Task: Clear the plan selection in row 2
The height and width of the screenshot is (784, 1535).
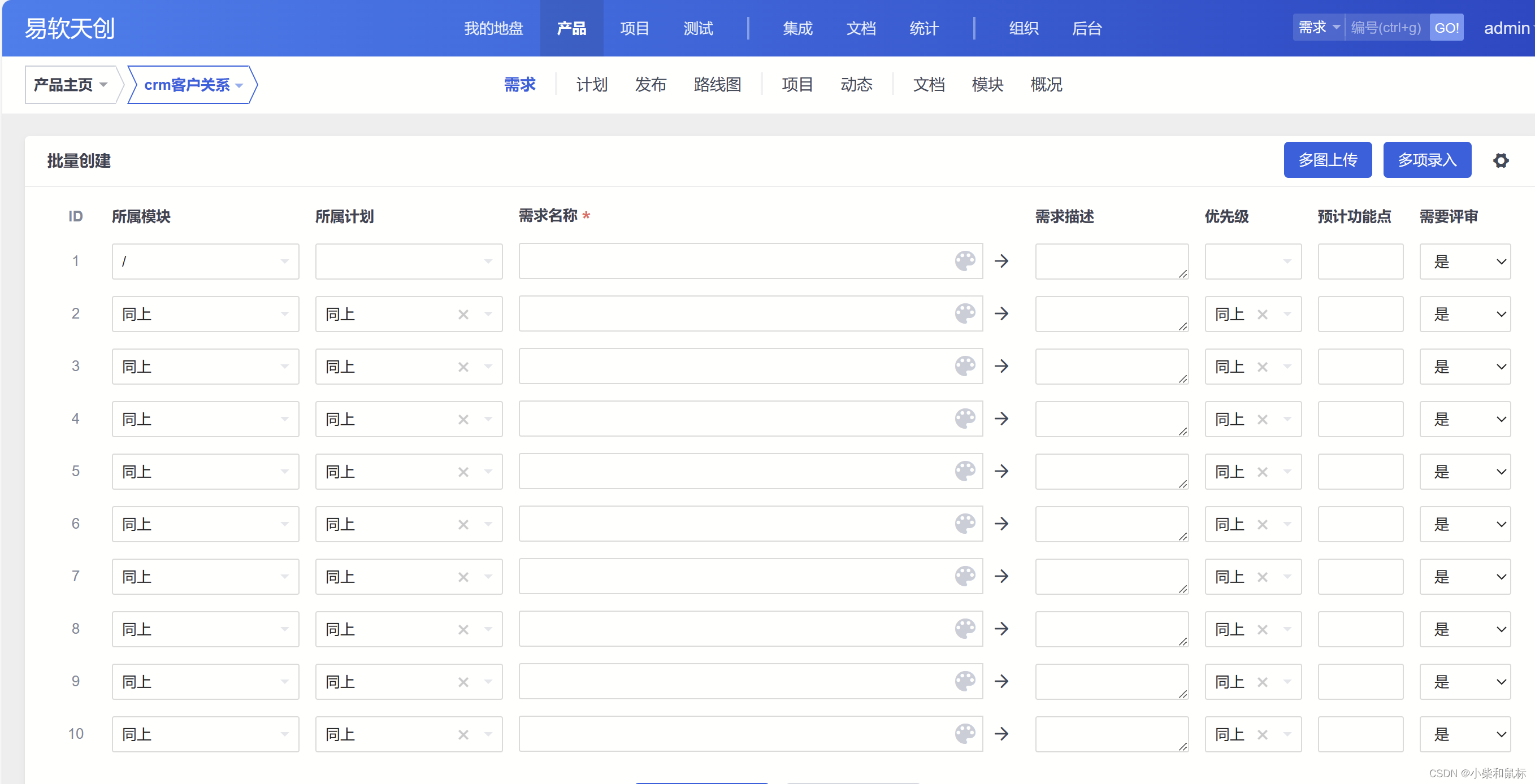Action: pyautogui.click(x=463, y=314)
